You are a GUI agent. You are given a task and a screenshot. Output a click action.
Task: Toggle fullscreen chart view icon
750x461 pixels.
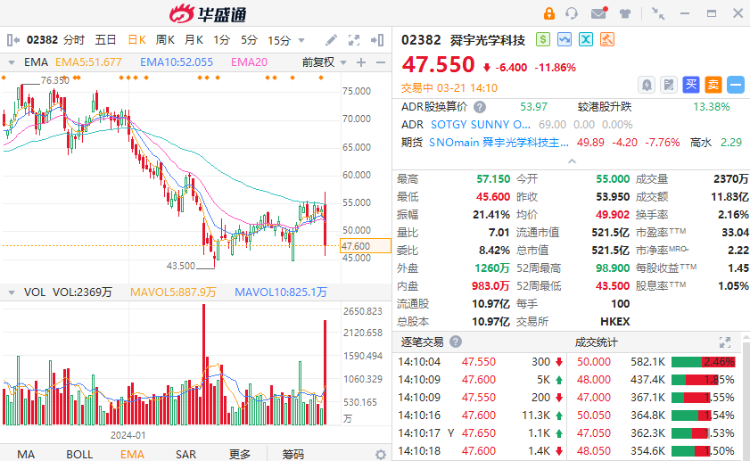[x=354, y=40]
